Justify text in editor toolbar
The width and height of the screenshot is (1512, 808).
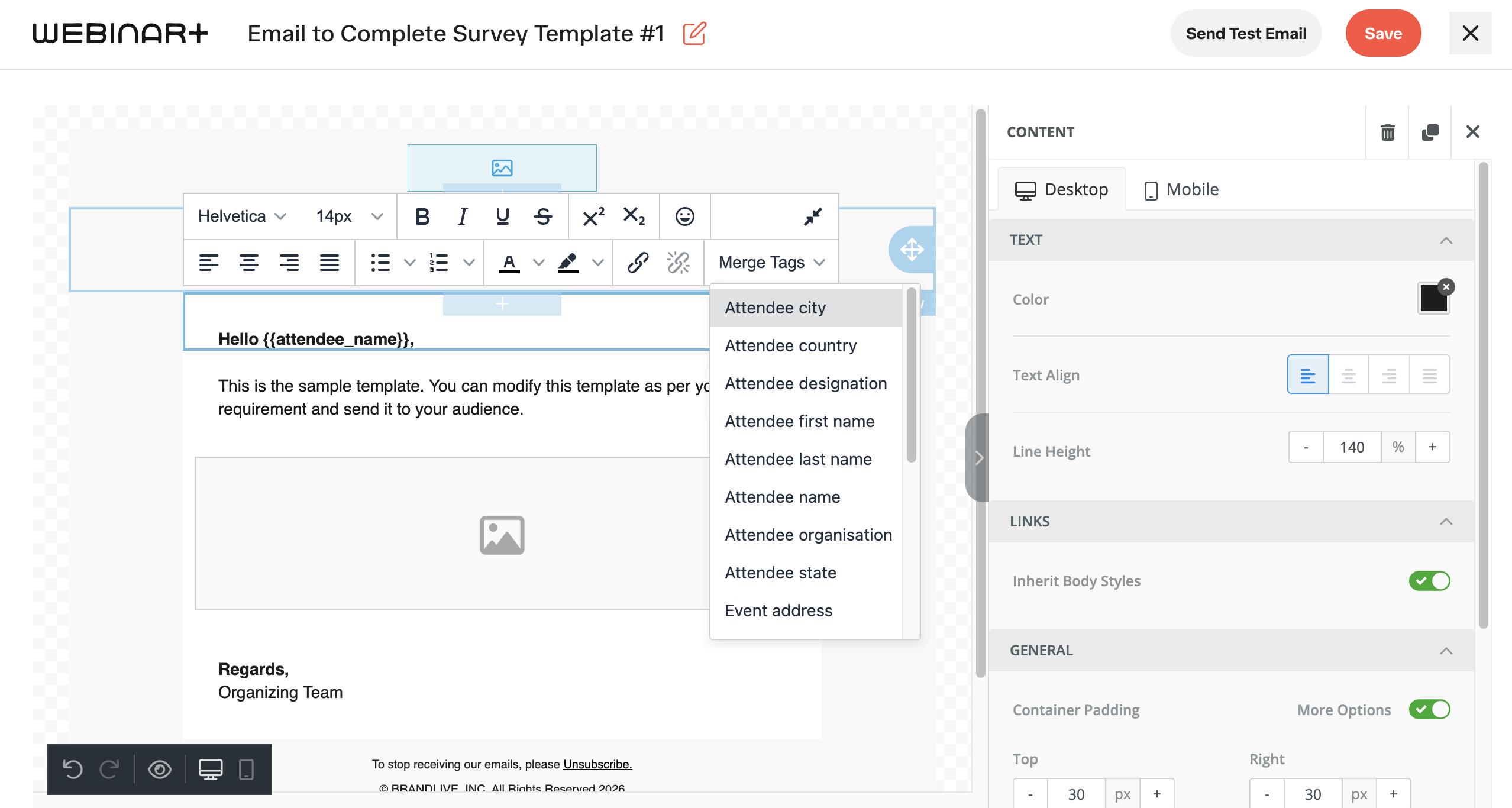pyautogui.click(x=329, y=263)
